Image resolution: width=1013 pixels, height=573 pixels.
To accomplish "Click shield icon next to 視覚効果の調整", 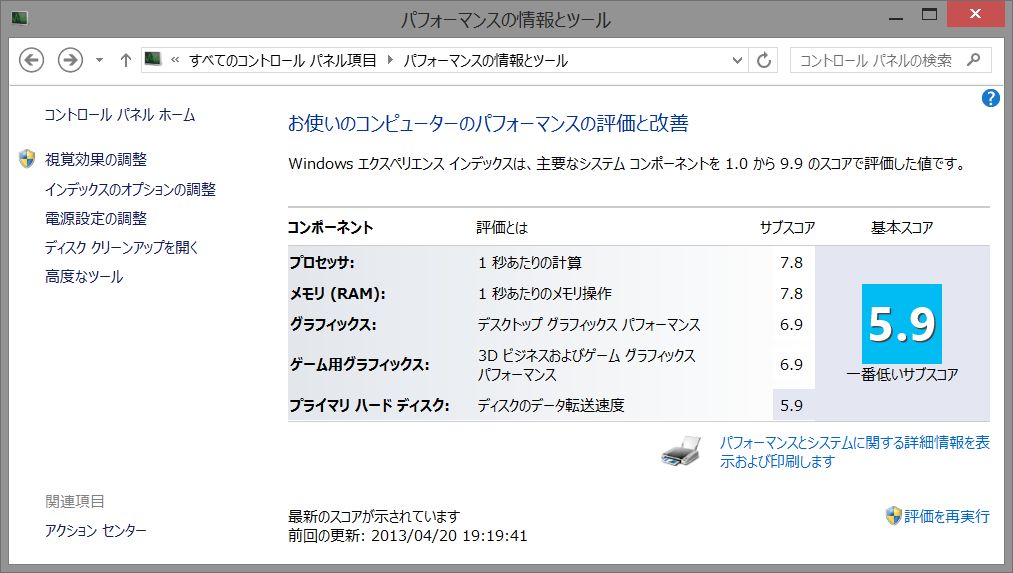I will (27, 159).
